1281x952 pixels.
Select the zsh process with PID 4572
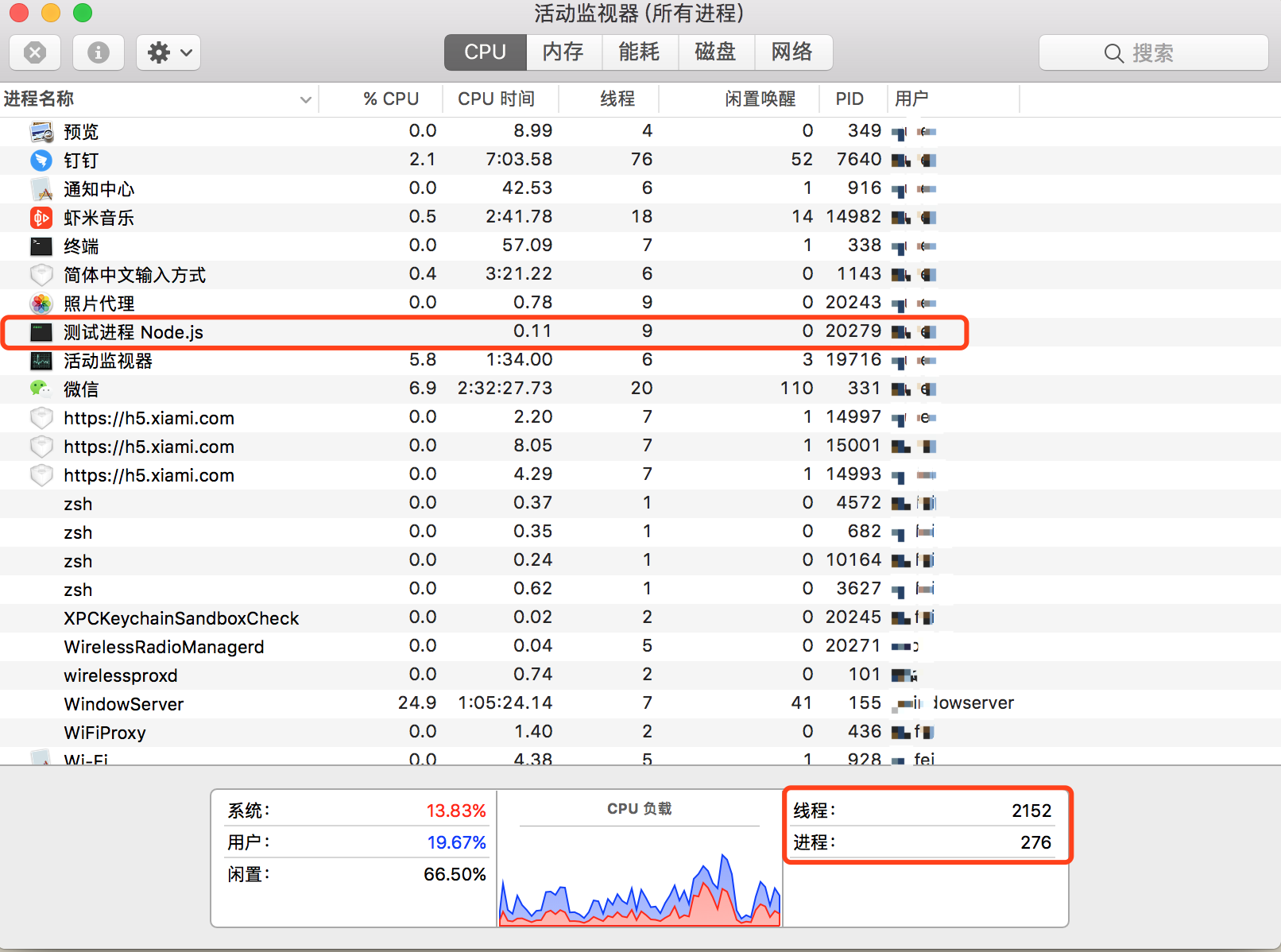(78, 504)
